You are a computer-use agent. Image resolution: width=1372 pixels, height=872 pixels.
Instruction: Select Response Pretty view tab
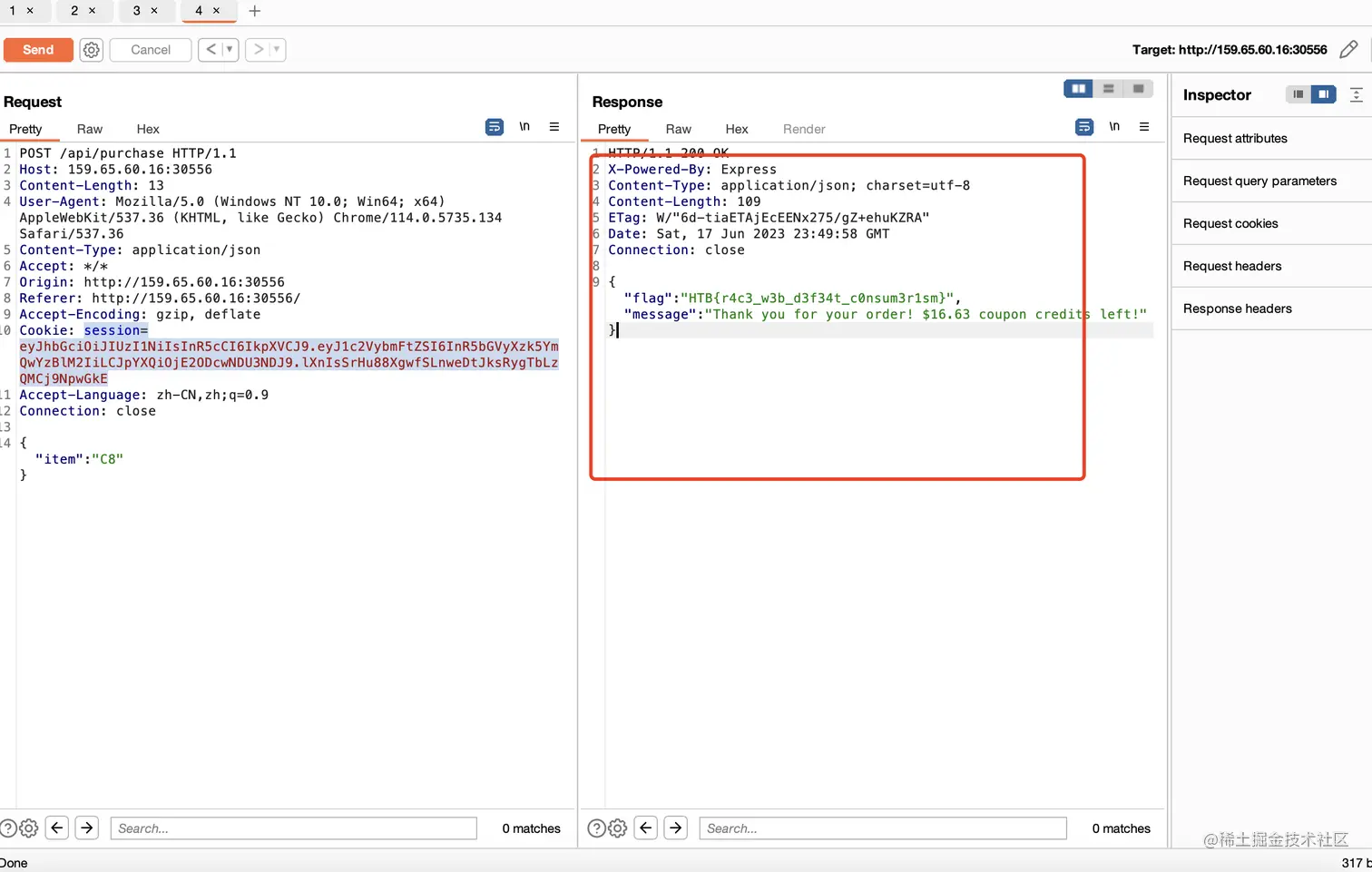[x=614, y=129]
